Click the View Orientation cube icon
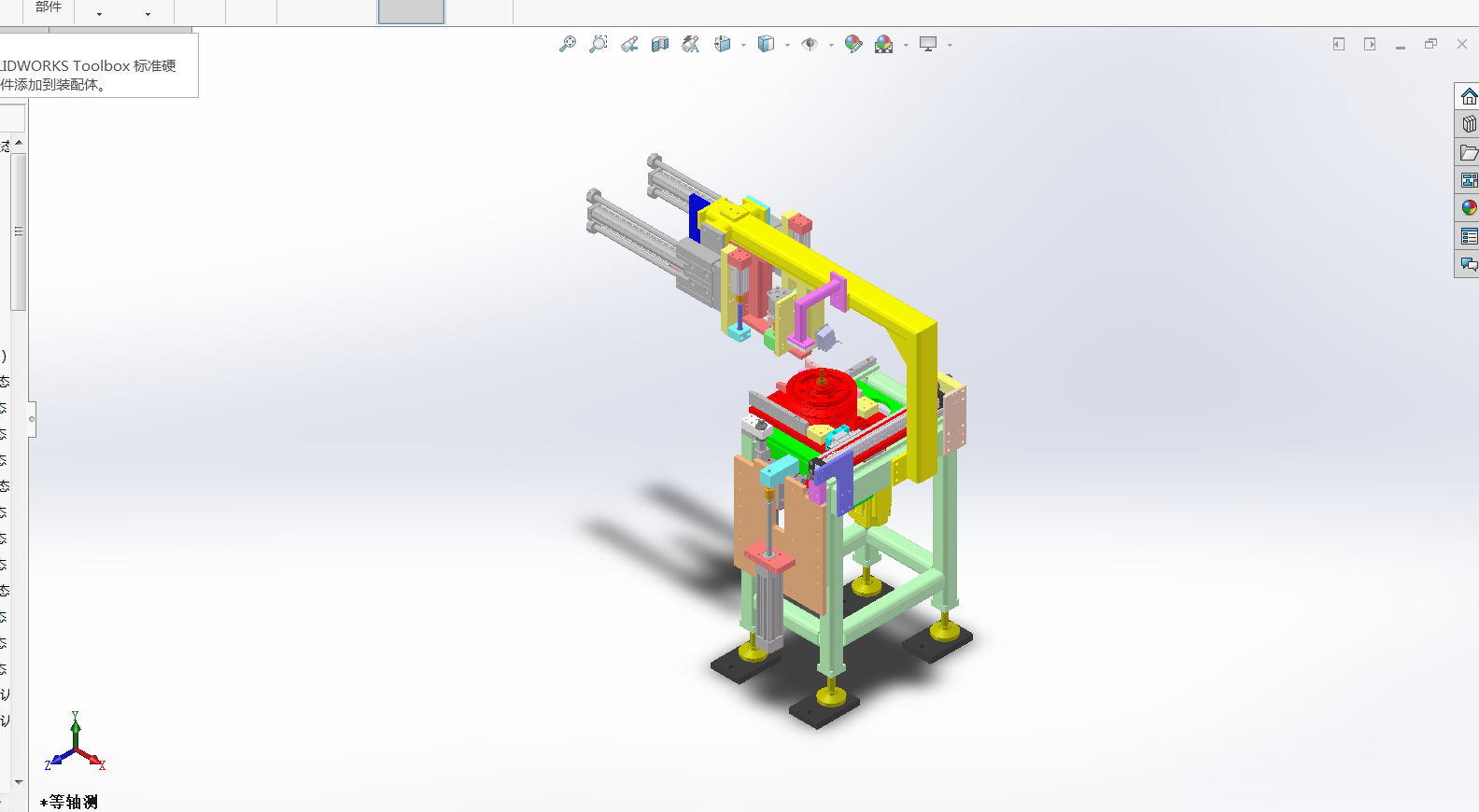This screenshot has height=812, width=1479. (x=723, y=44)
